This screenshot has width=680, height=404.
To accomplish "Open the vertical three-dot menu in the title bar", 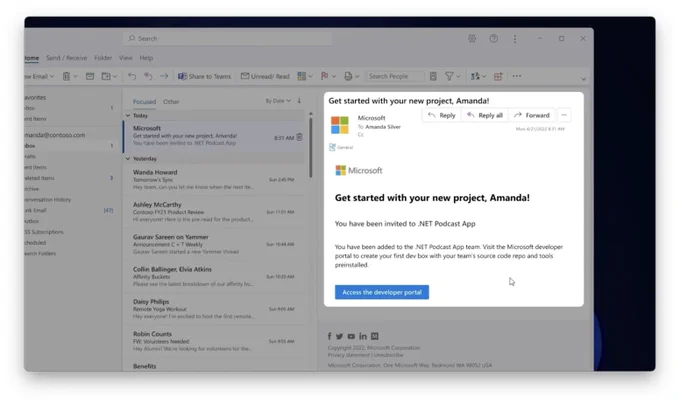I will [x=515, y=39].
